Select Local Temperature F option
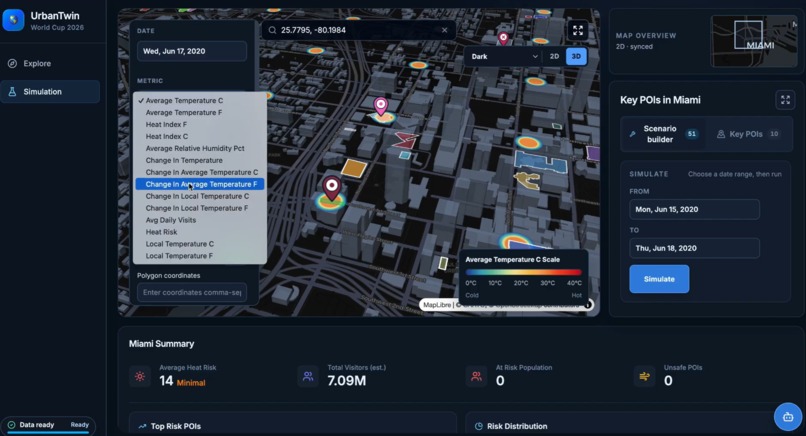The image size is (806, 436). point(199,256)
